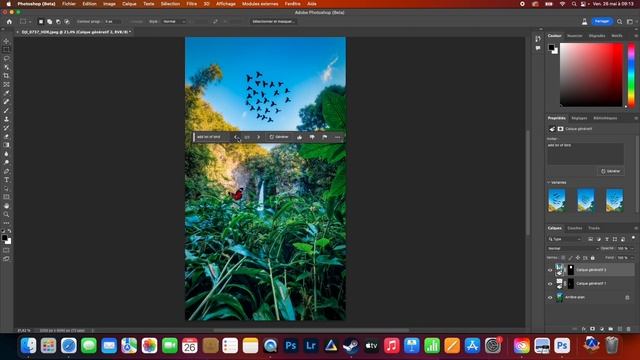Viewport: 640px width, 360px height.
Task: Collapse the Variantes section
Action: pyautogui.click(x=549, y=182)
